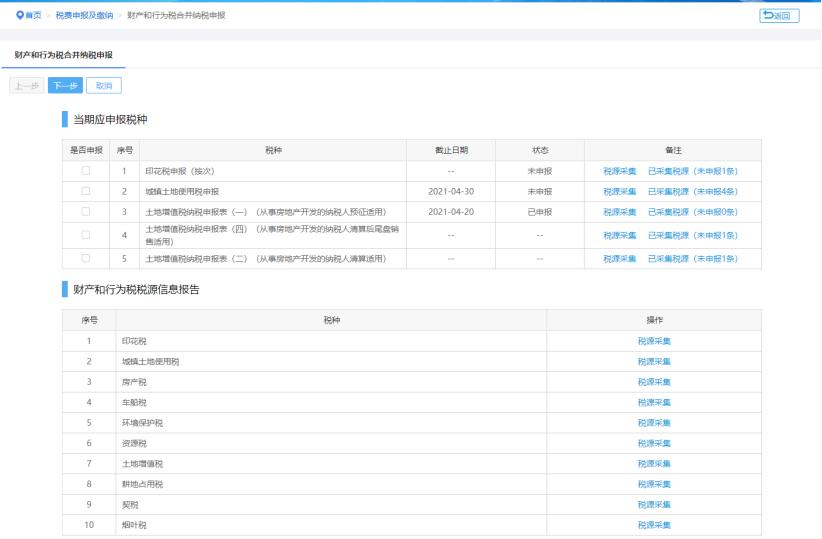Open 税源采集 in 土地增值税纳税申报表（四） row
The width and height of the screenshot is (822, 539).
[x=620, y=235]
